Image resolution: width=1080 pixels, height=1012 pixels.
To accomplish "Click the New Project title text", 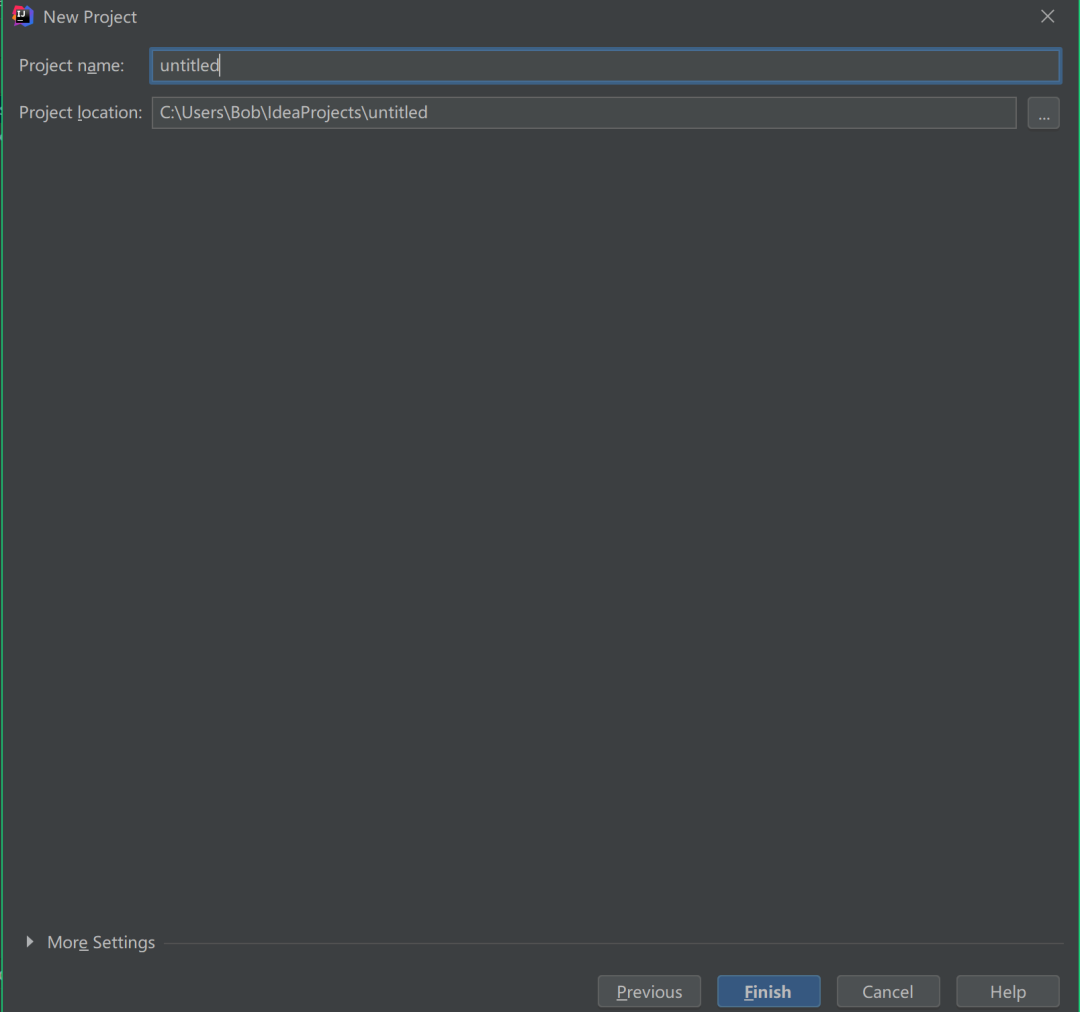I will tap(90, 17).
